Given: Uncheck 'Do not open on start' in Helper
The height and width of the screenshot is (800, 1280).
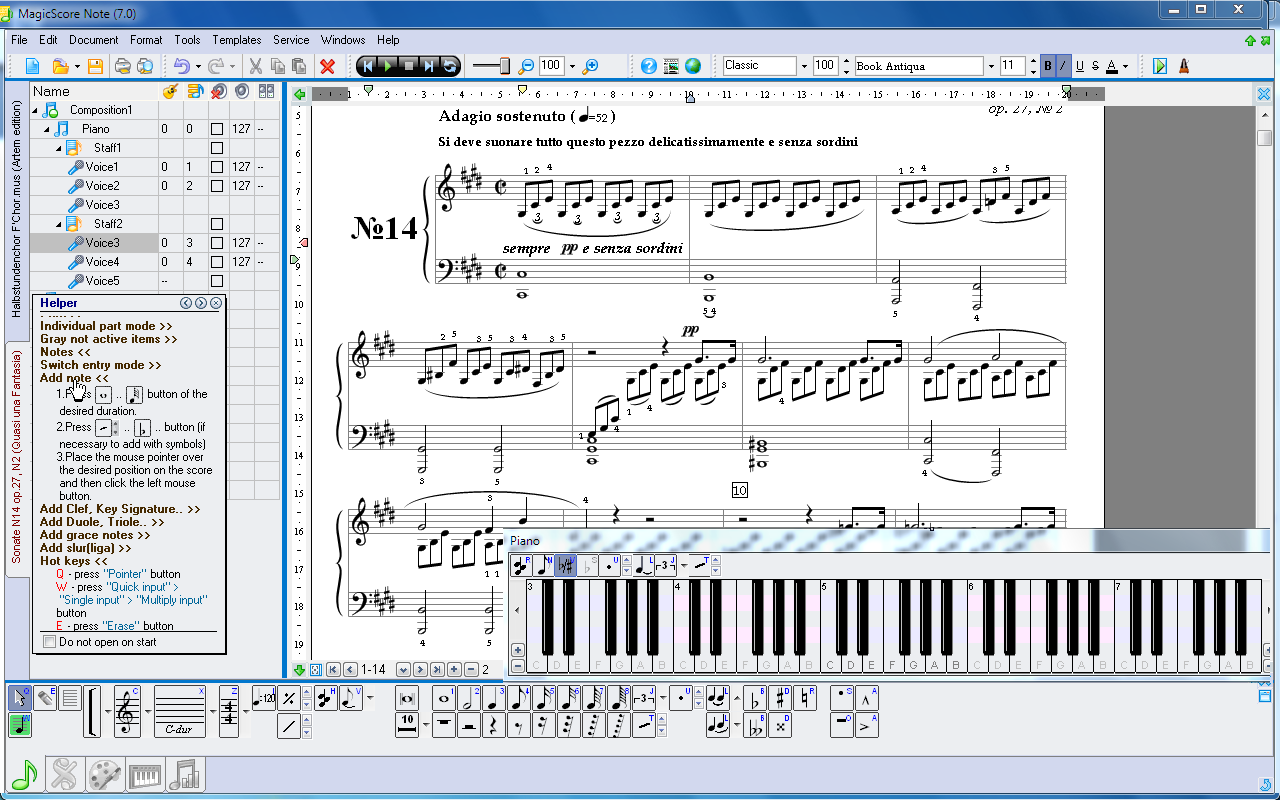Looking at the screenshot, I should tap(47, 642).
